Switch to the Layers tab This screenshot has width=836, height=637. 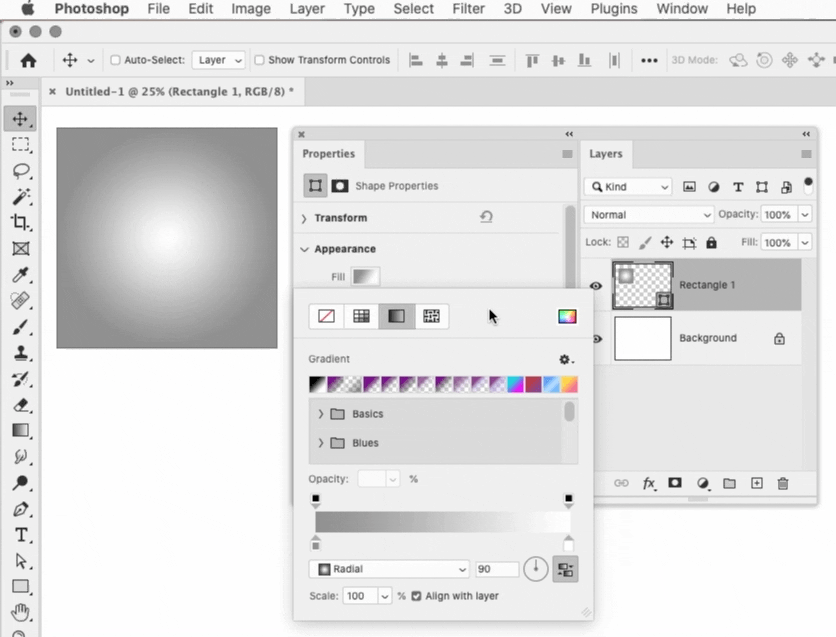pyautogui.click(x=607, y=154)
